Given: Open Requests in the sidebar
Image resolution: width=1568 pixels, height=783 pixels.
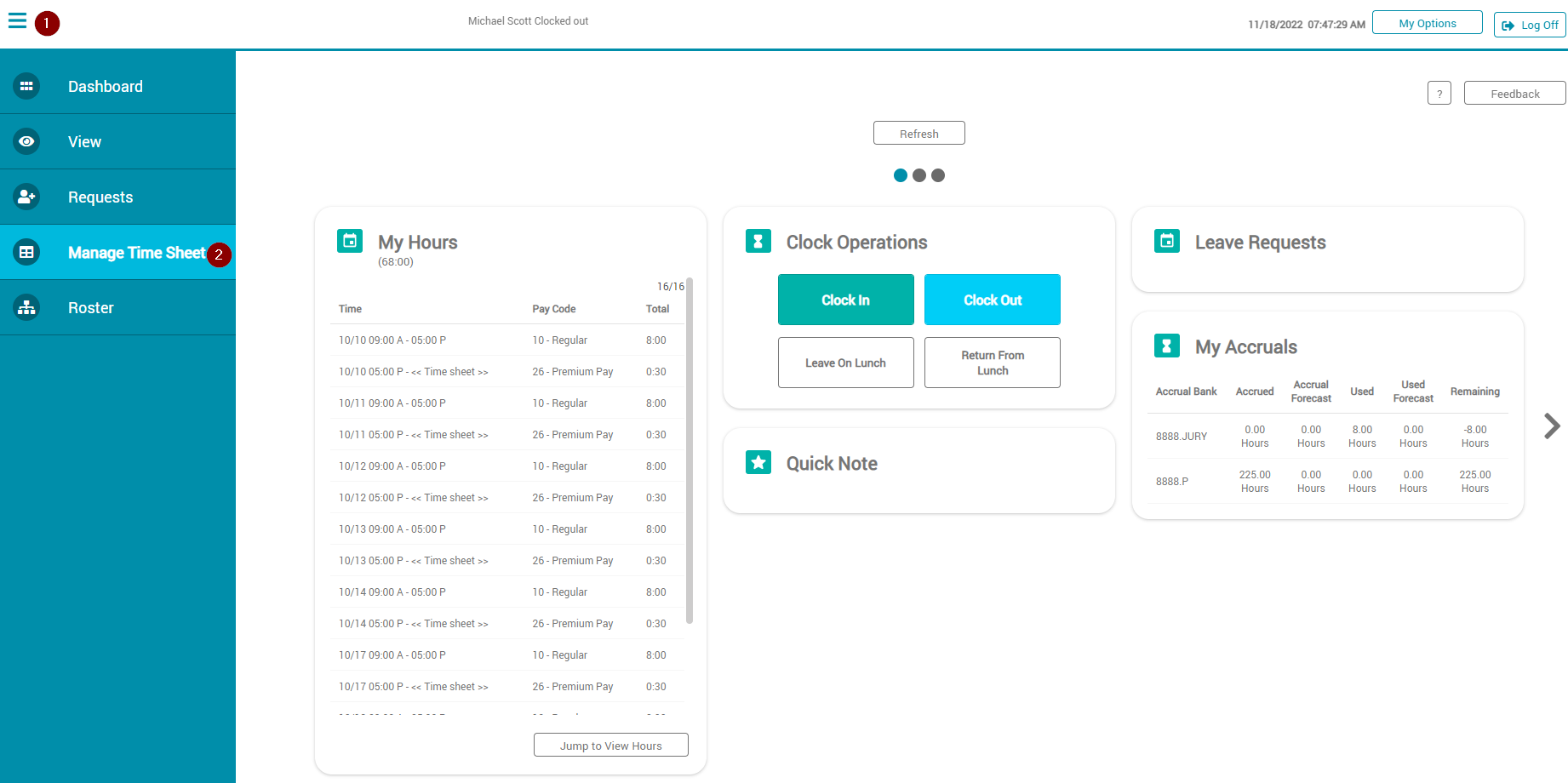Looking at the screenshot, I should (x=117, y=197).
